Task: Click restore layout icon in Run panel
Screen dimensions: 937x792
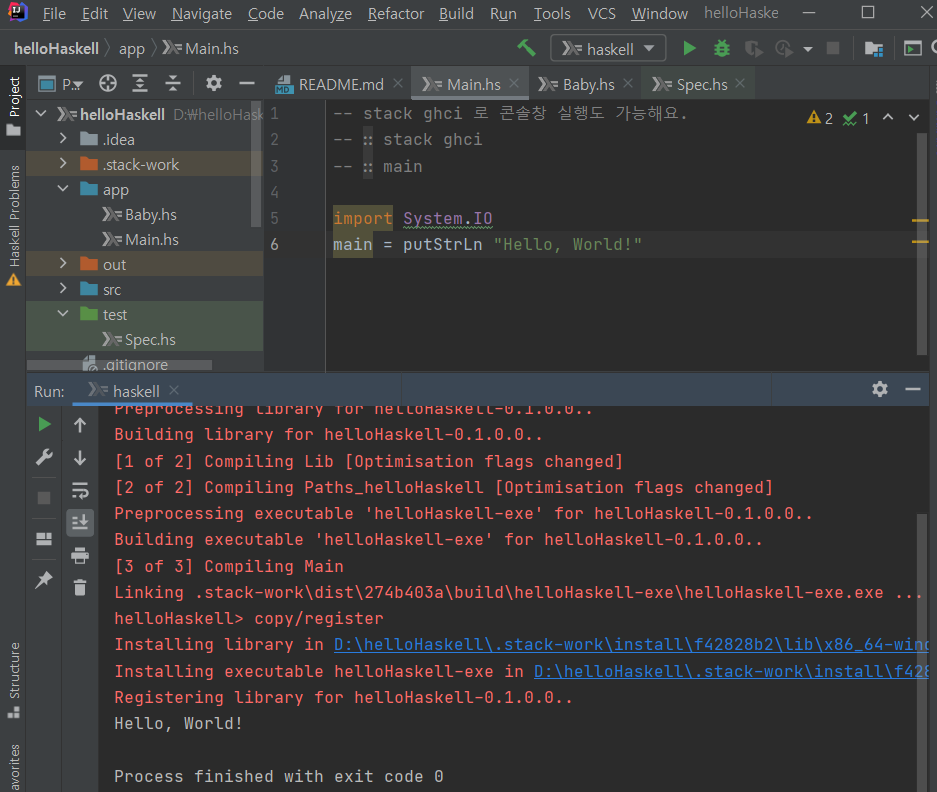Action: click(44, 539)
